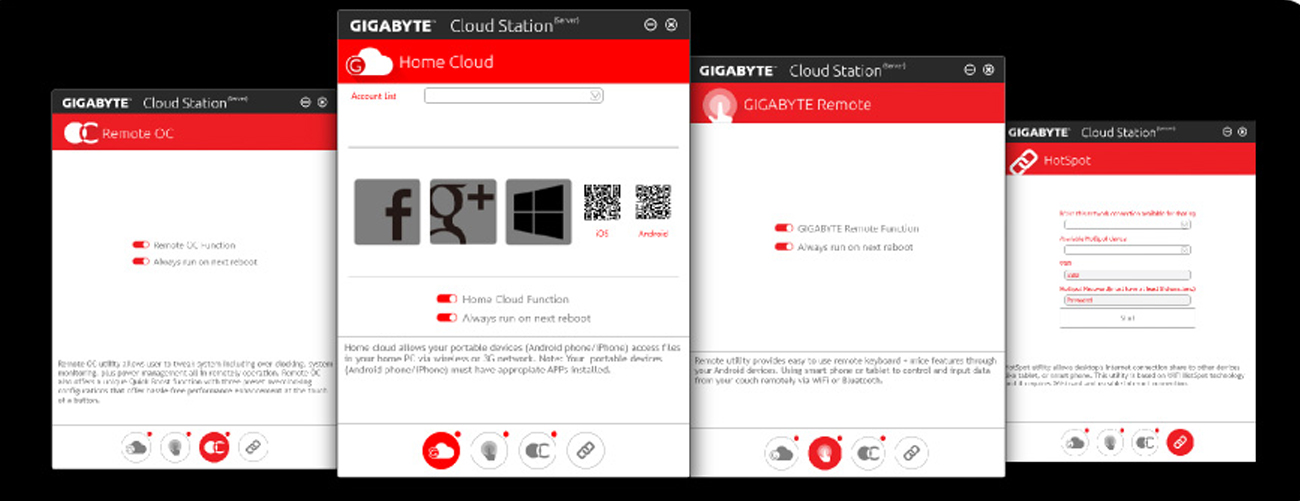This screenshot has height=501, width=1300.
Task: Select Home Cloud icon in HotSpot window
Action: point(1075,442)
